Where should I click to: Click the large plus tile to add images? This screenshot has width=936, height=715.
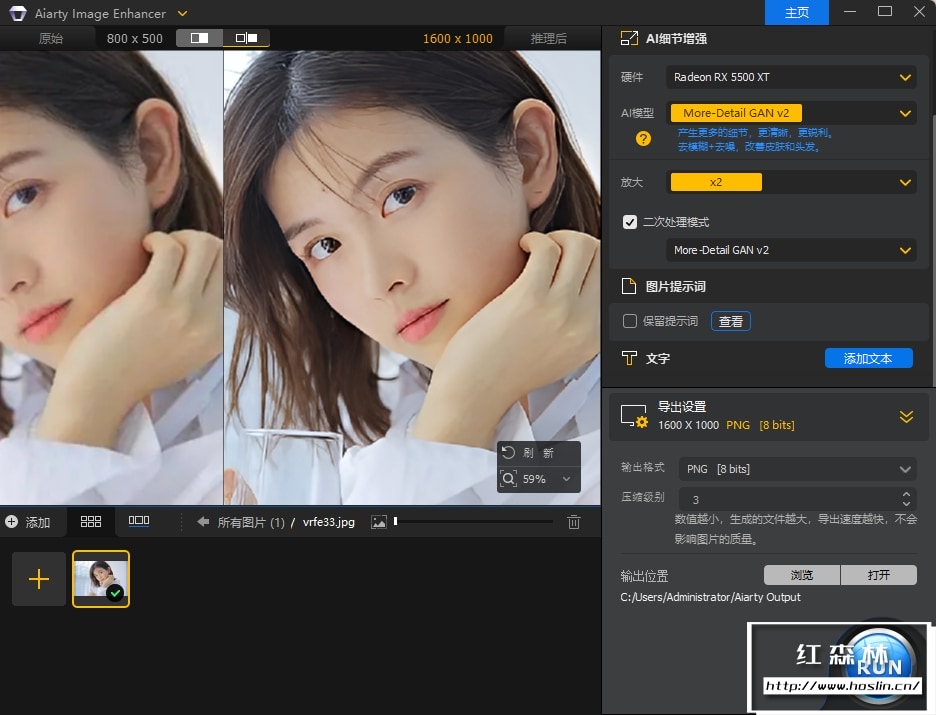39,579
